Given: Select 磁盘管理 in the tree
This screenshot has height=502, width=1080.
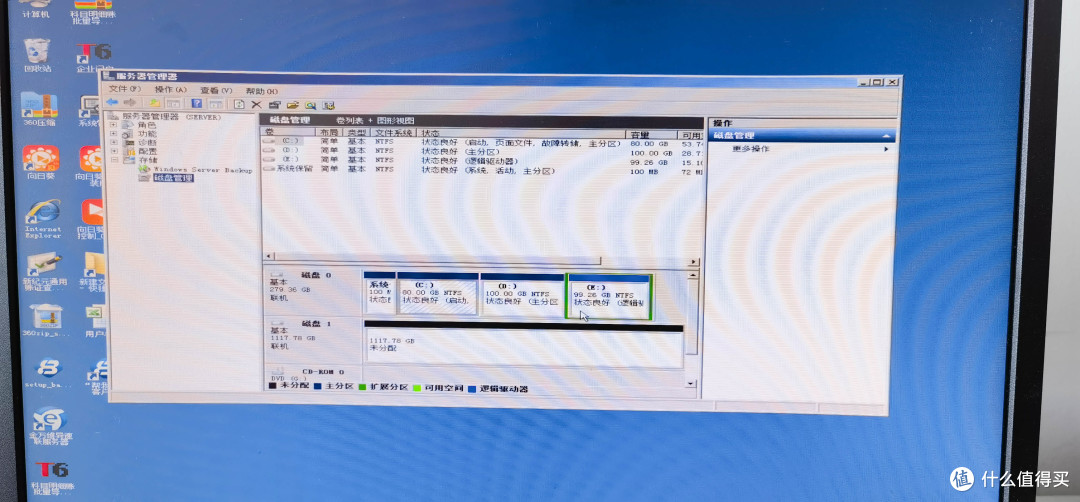Looking at the screenshot, I should (173, 178).
